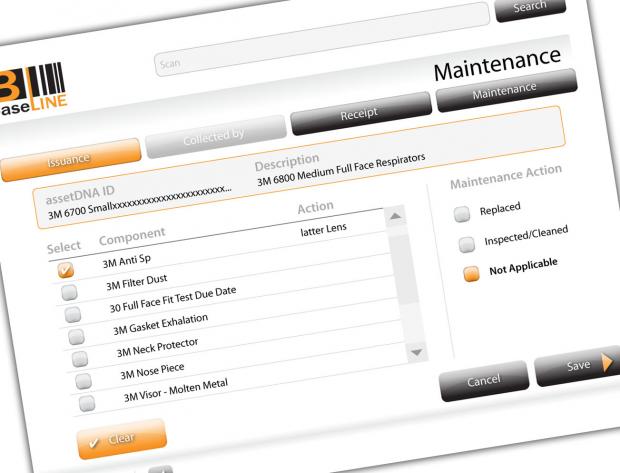620x473 pixels.
Task: Select the Inspected/Cleaned maintenance action
Action: 467,244
